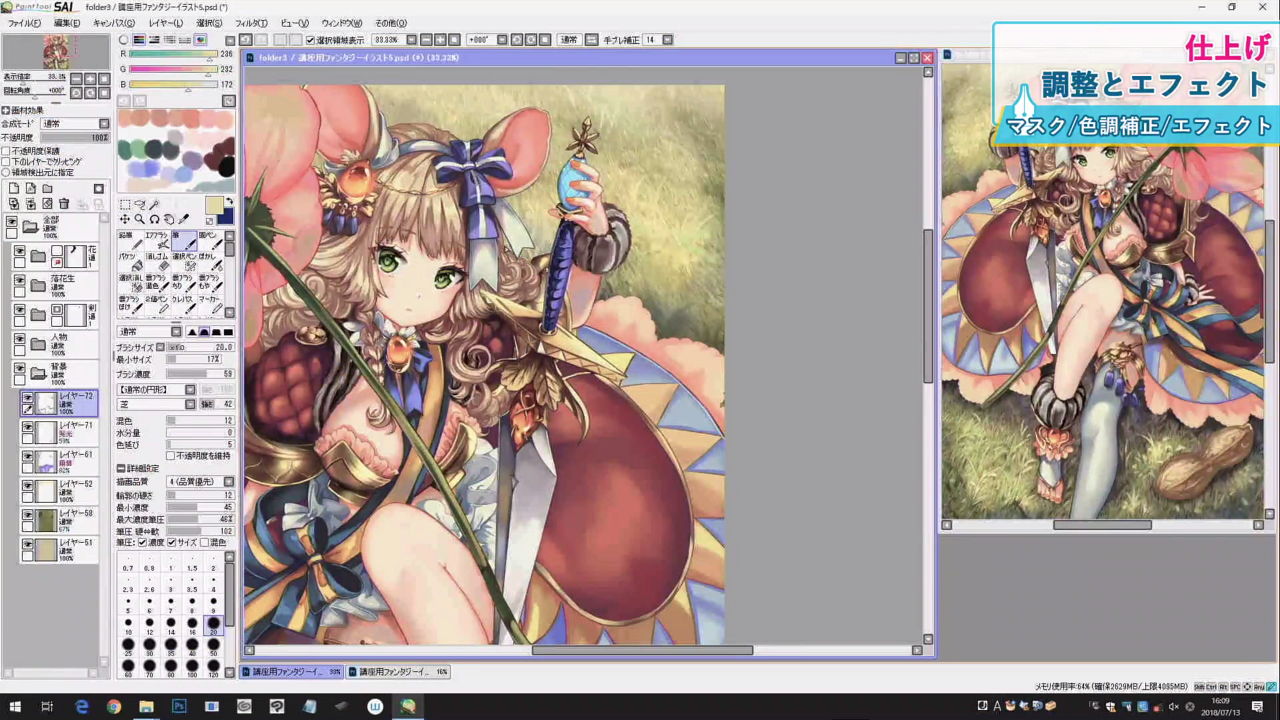The image size is (1280, 720).
Task: Expand the 手ブレ補正 stabilizer dropdown
Action: tap(667, 40)
